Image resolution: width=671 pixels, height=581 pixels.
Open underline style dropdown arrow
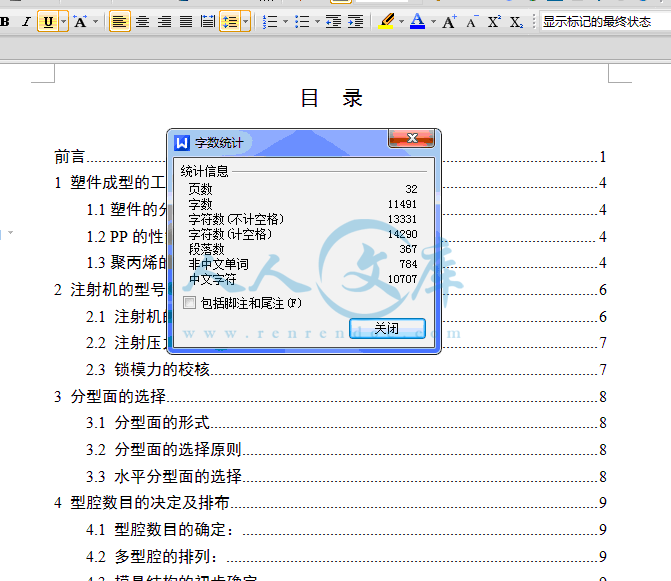pyautogui.click(x=63, y=21)
